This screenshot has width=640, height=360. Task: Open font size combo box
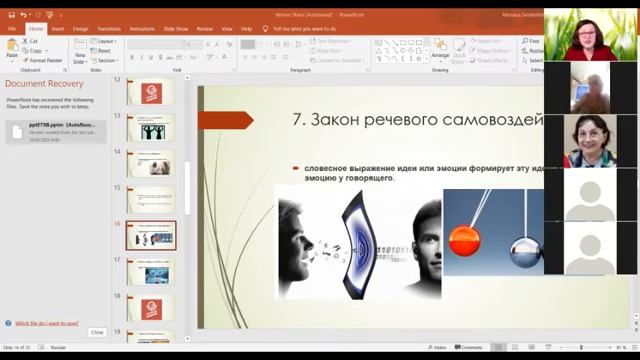coord(194,44)
